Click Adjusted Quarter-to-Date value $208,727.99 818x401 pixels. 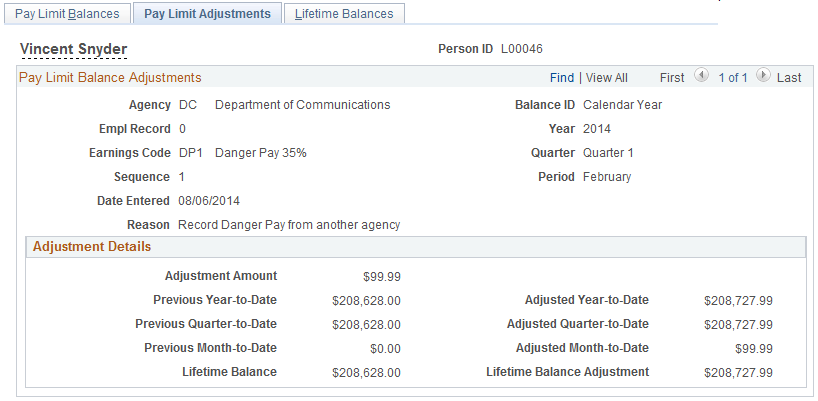tap(738, 325)
